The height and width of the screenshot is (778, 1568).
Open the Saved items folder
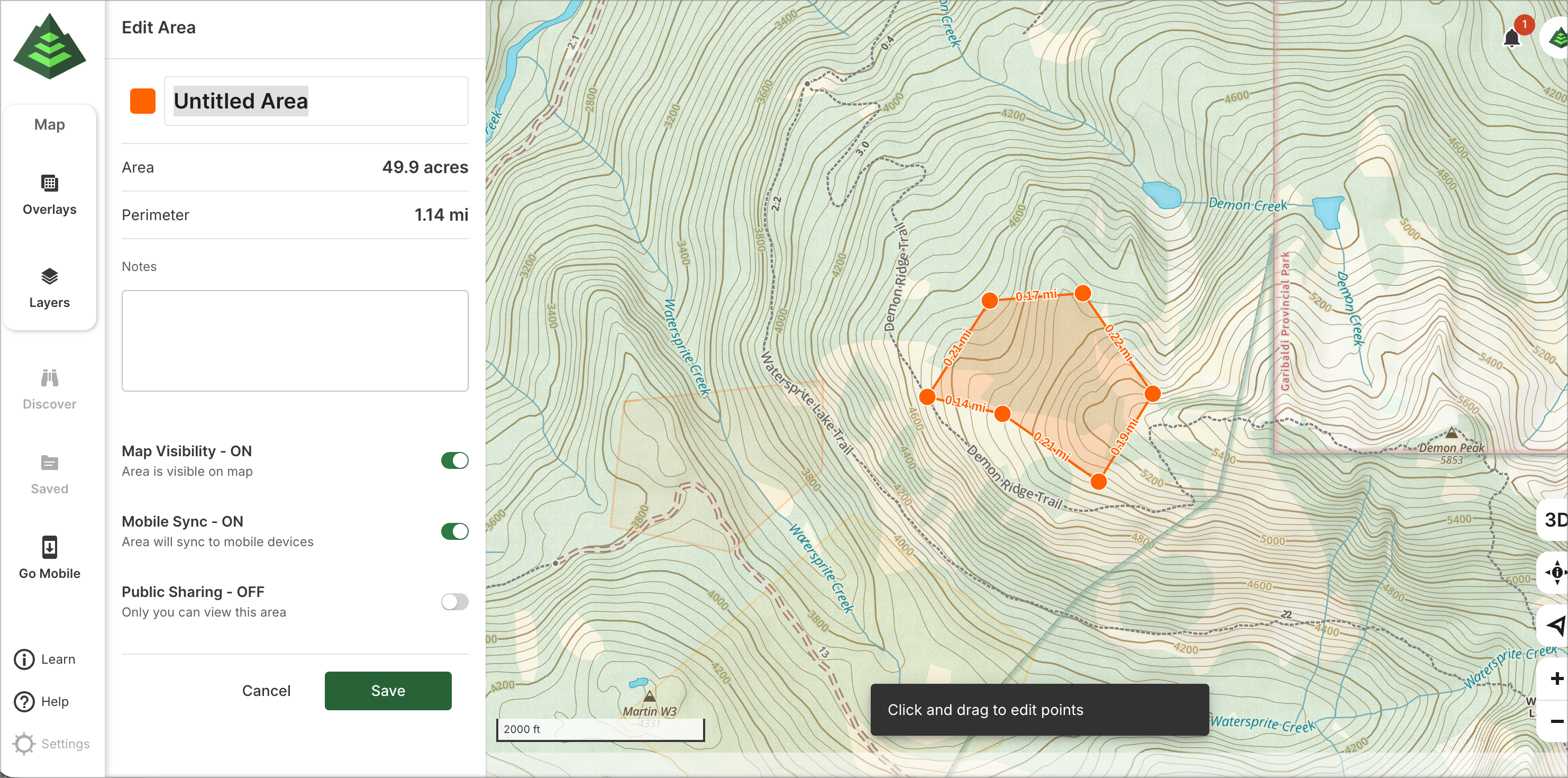tap(49, 474)
